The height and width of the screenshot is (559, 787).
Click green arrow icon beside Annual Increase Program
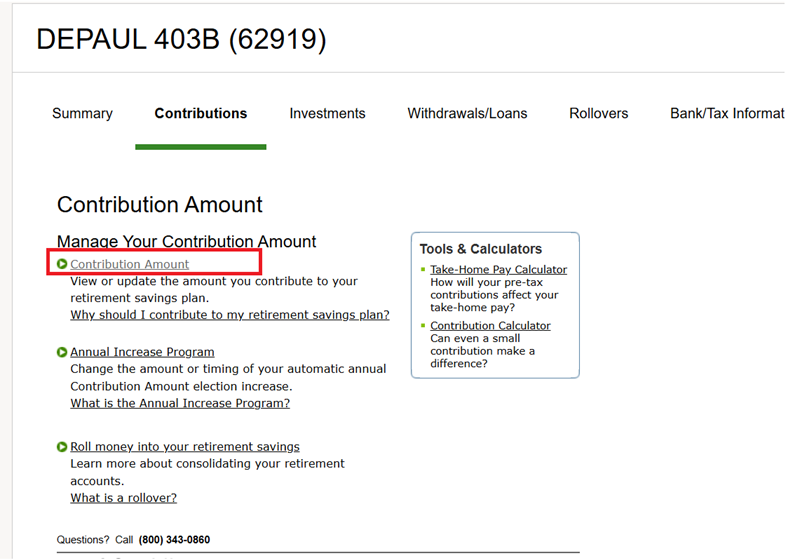pos(62,353)
